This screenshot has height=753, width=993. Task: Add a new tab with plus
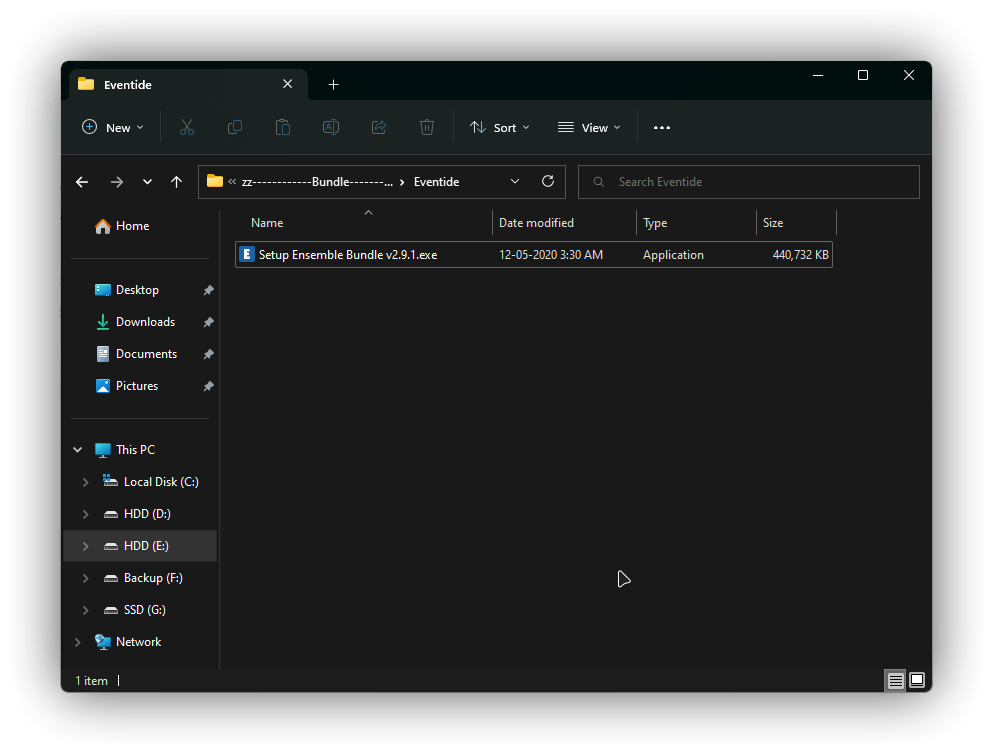(334, 85)
